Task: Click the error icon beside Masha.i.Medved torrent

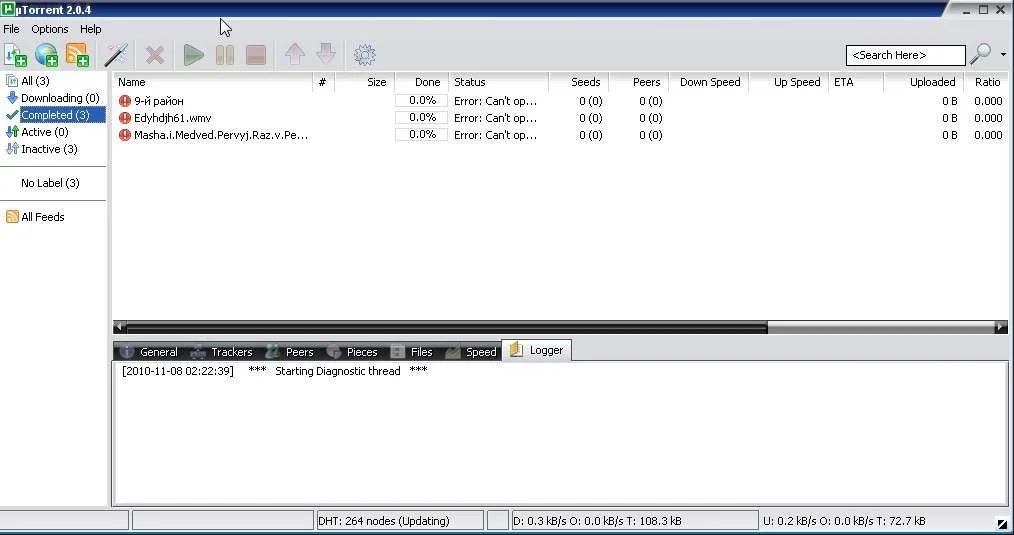Action: pos(125,135)
